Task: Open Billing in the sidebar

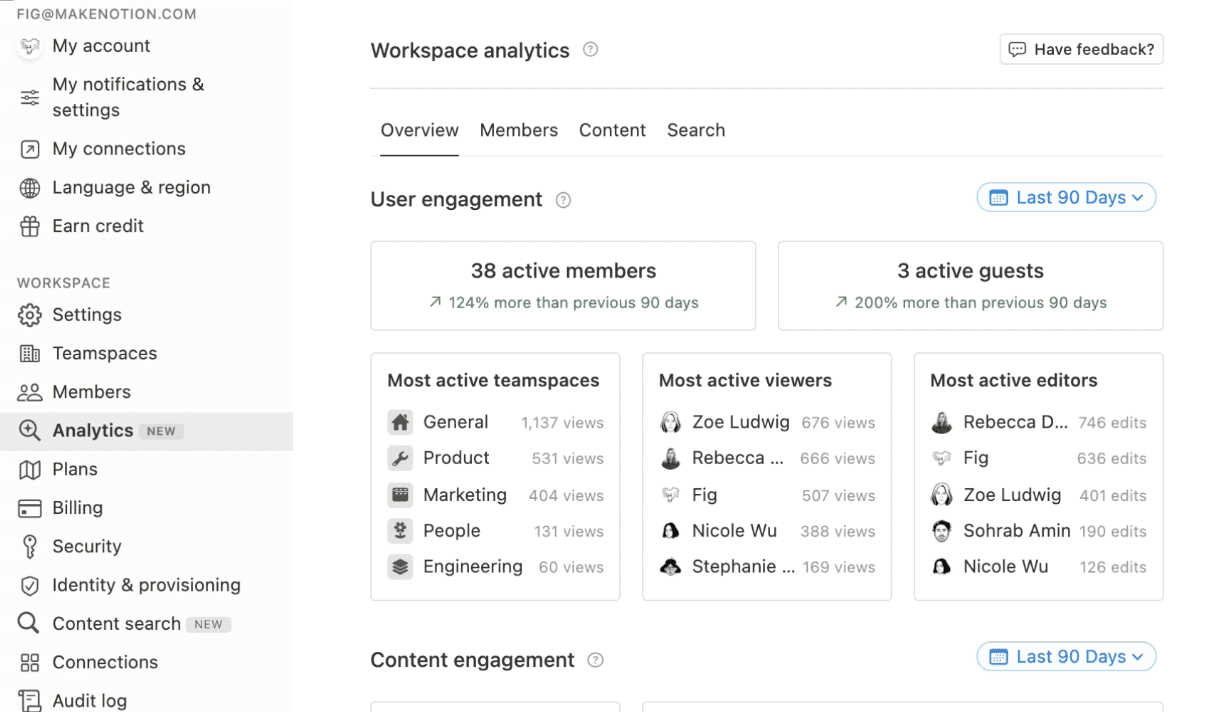Action: click(x=77, y=508)
